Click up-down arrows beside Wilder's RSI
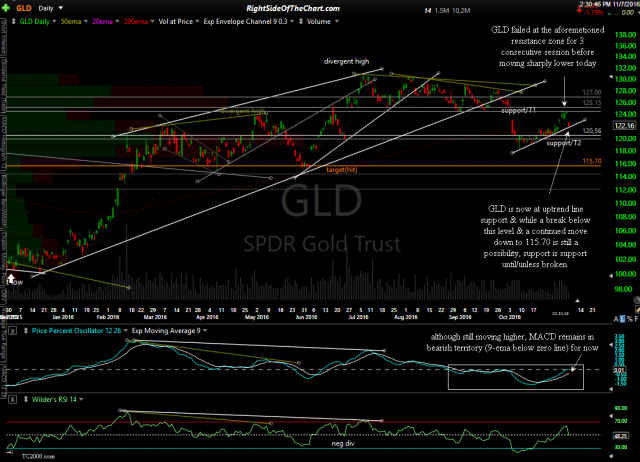This screenshot has height=462, width=640. pos(26,399)
